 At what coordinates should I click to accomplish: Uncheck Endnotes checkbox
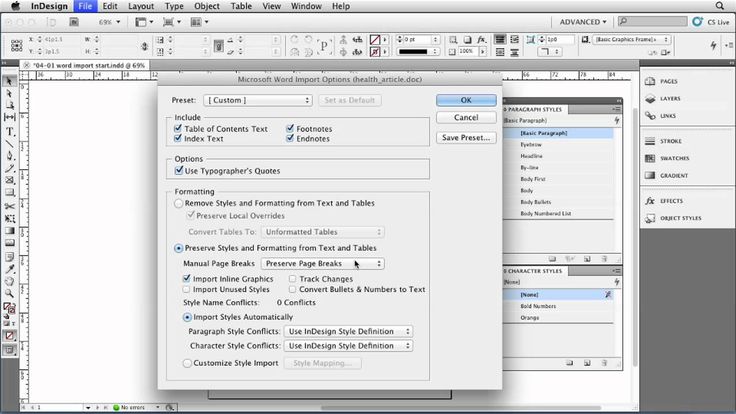point(290,138)
